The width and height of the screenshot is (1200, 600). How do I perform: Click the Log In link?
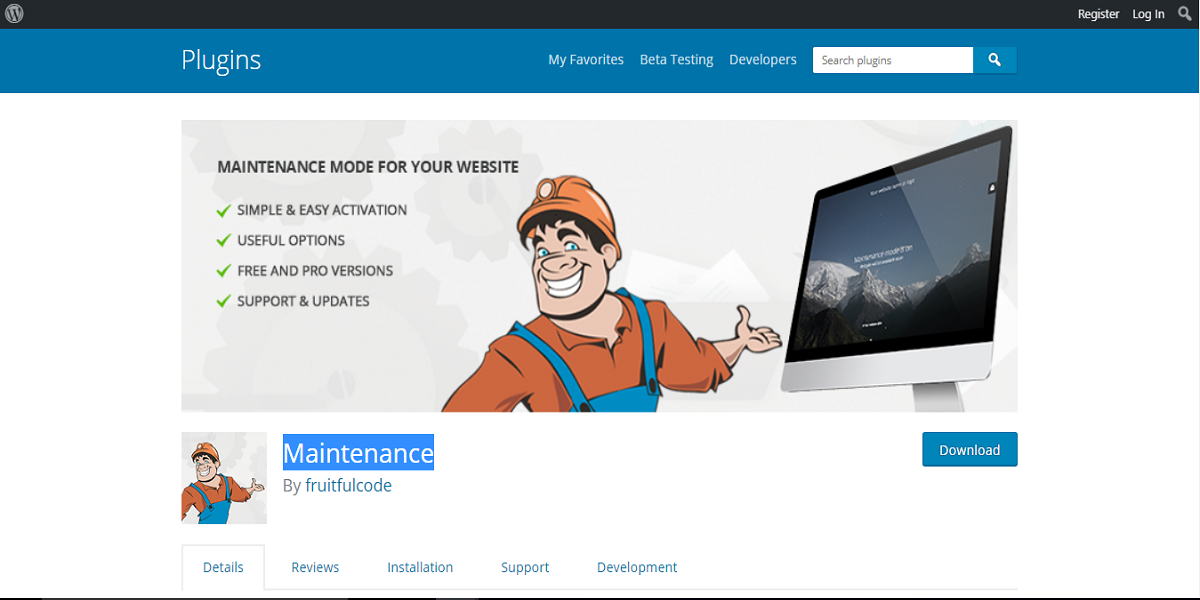tap(1148, 14)
